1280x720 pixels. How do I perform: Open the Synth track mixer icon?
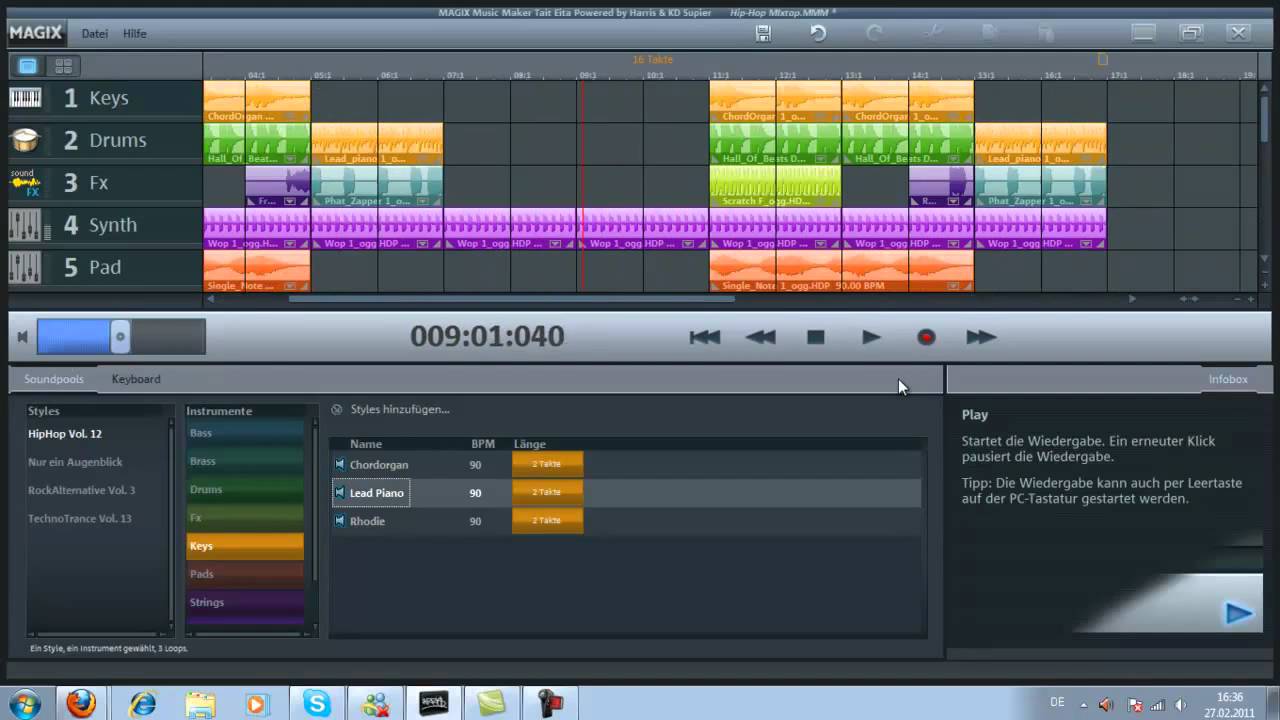[x=26, y=225]
